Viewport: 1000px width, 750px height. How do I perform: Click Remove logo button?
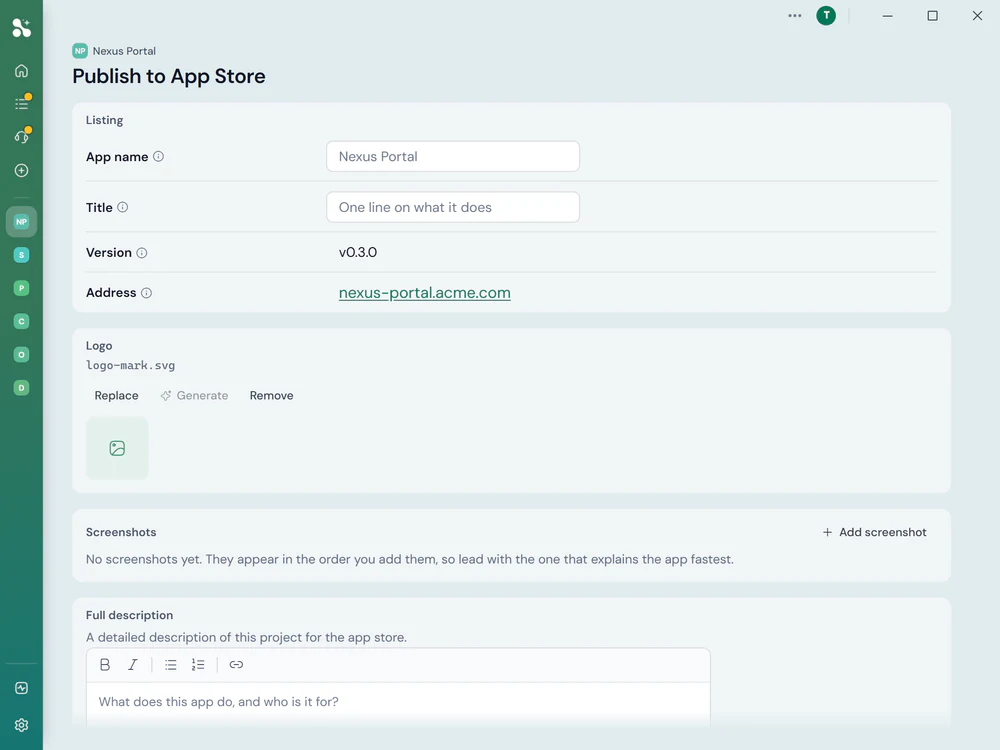272,395
